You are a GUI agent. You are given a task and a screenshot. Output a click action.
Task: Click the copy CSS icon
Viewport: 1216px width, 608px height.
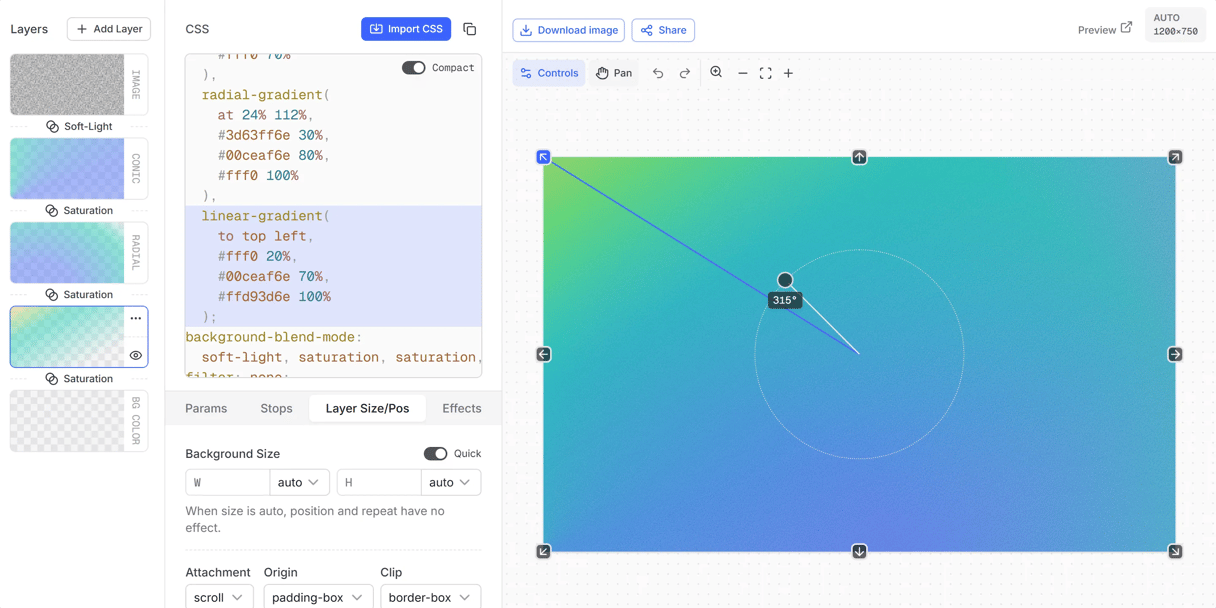pos(469,29)
